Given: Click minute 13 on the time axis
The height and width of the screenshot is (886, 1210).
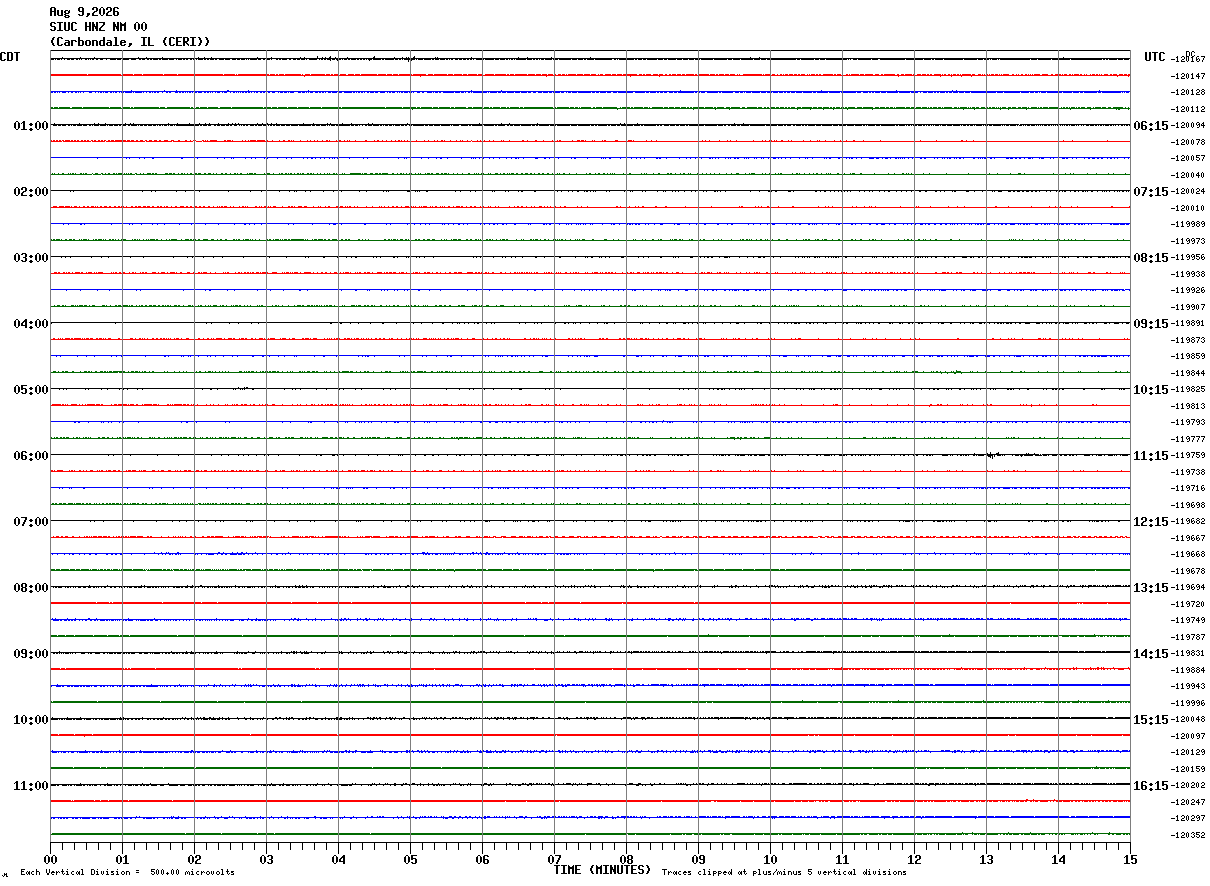Looking at the screenshot, I should (986, 860).
